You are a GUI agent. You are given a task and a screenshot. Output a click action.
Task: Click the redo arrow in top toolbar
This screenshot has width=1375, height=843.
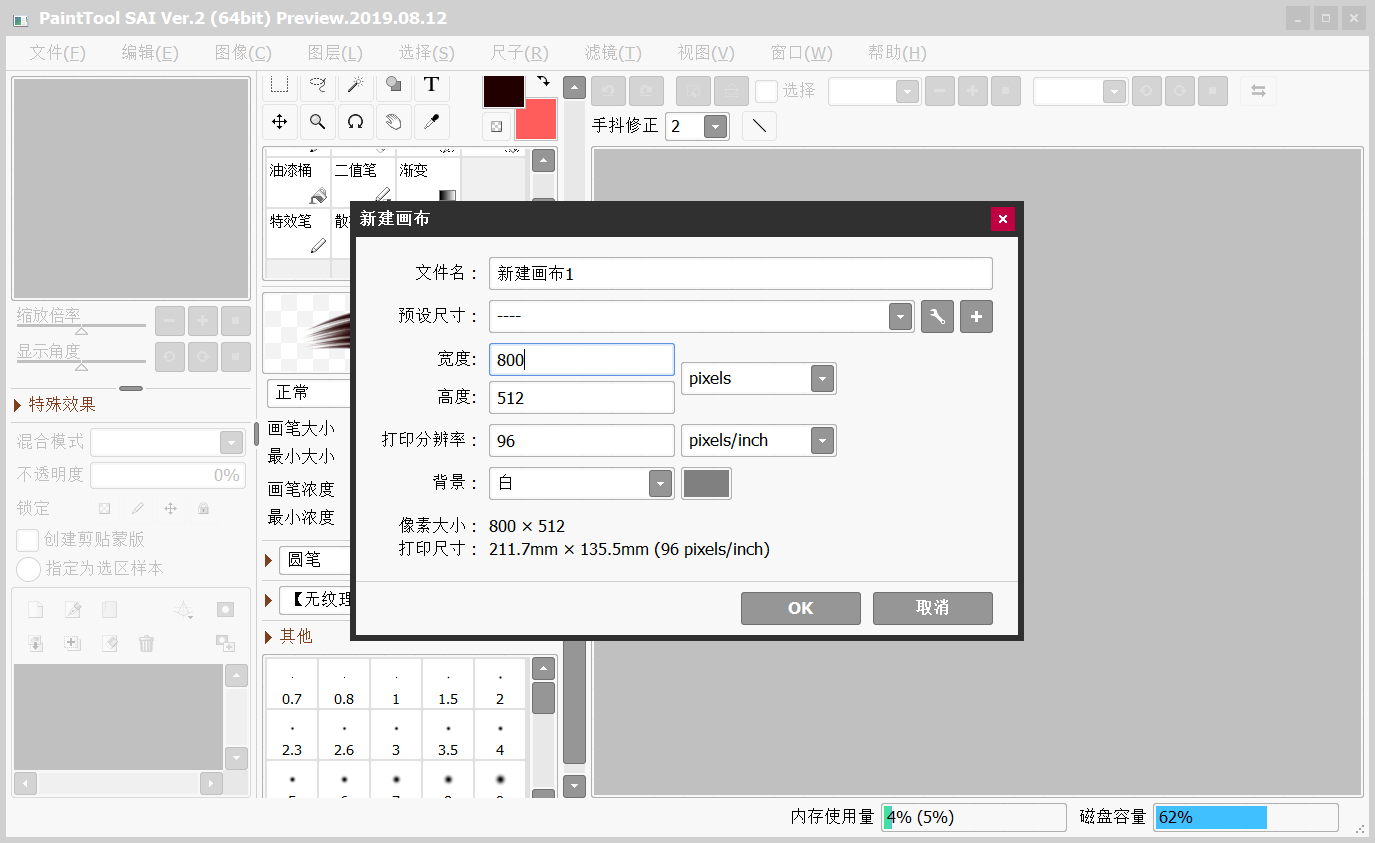point(646,91)
